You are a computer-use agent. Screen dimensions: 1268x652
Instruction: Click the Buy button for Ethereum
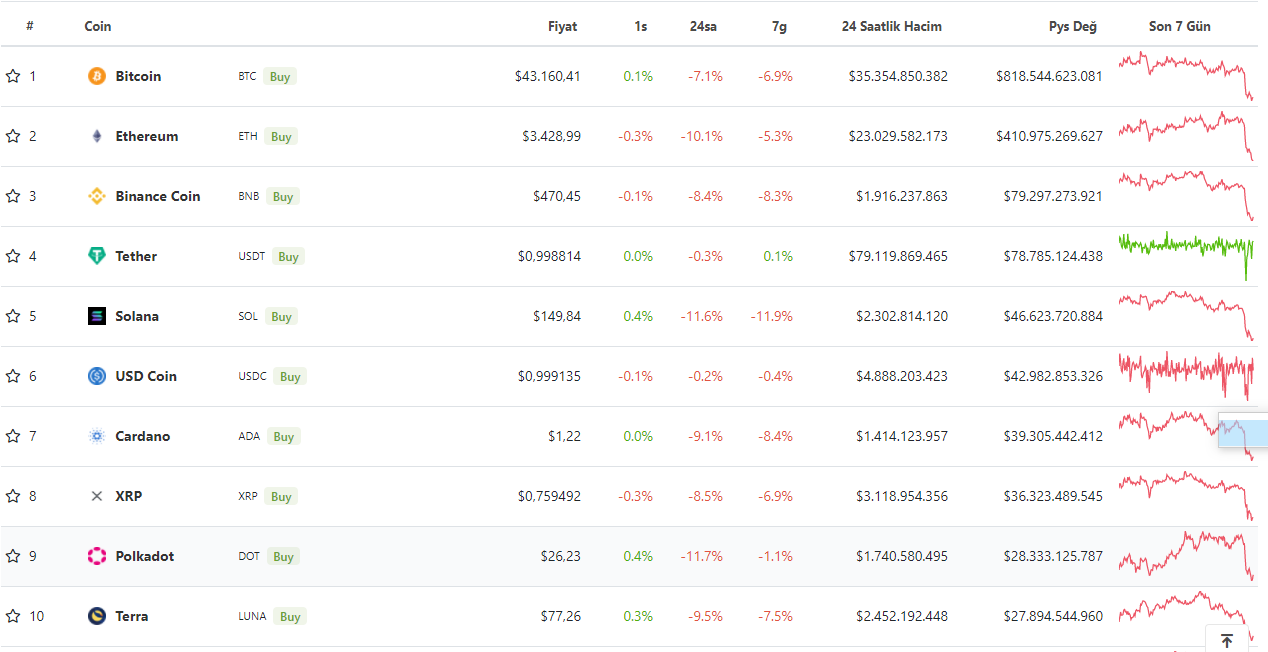pos(281,136)
